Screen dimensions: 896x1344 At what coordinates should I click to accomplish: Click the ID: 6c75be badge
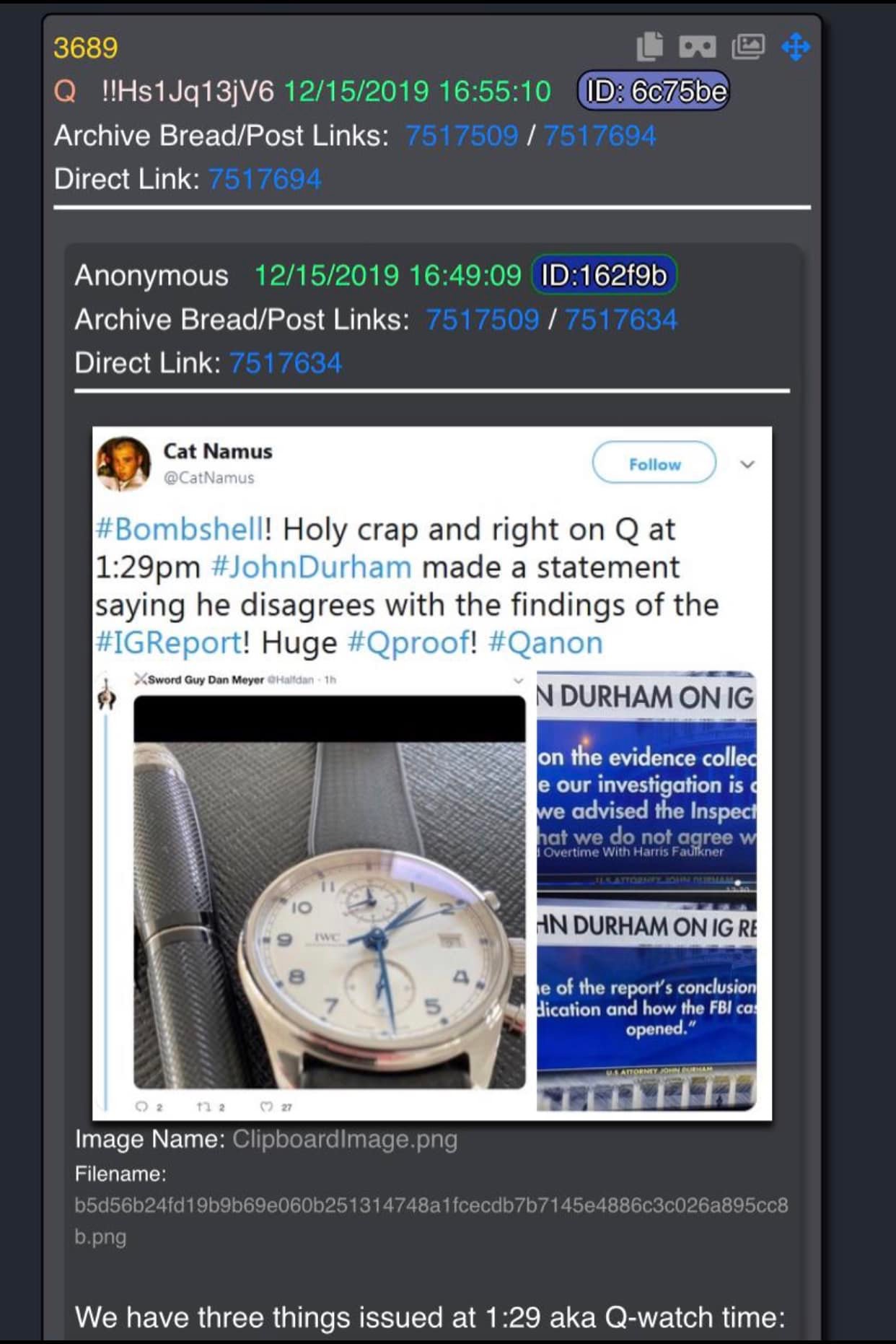[654, 91]
